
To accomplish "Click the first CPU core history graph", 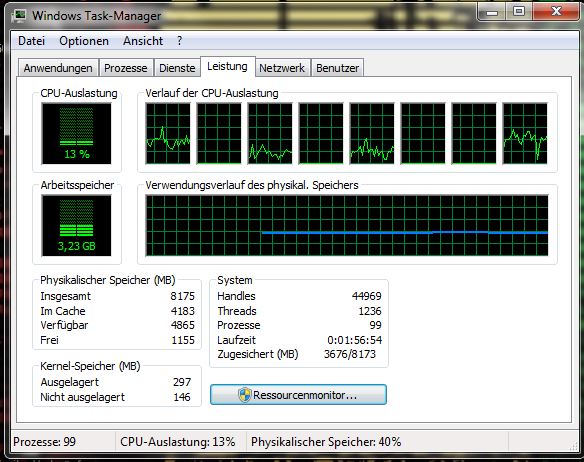I will [x=168, y=133].
